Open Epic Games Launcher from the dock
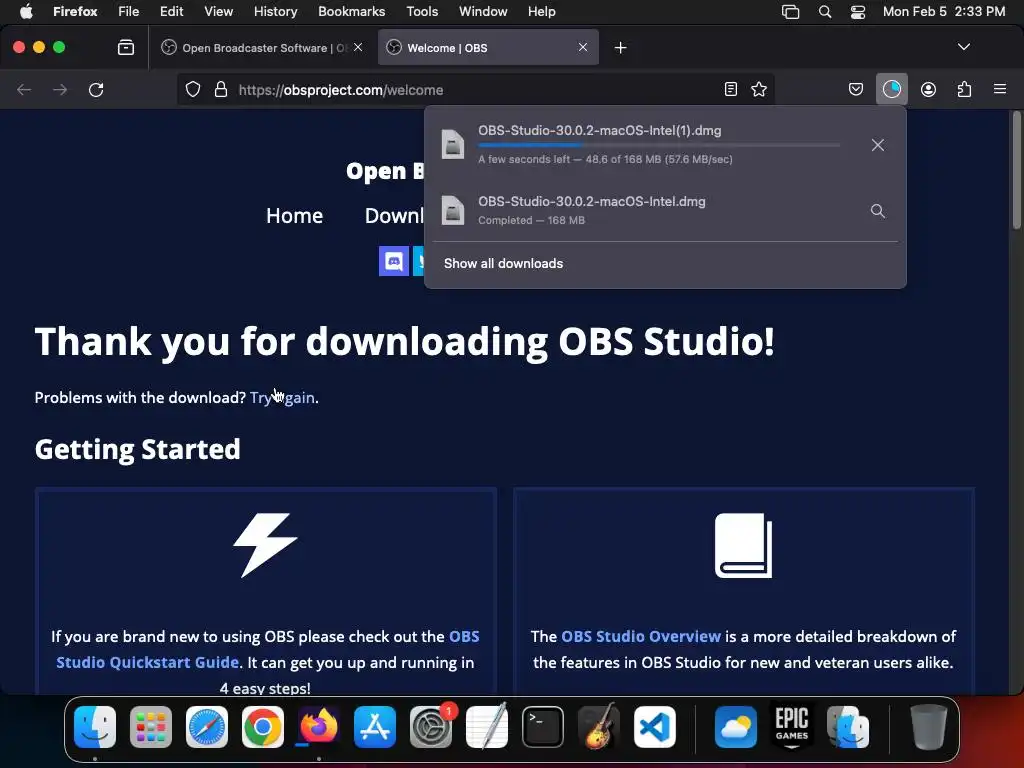 (x=792, y=727)
